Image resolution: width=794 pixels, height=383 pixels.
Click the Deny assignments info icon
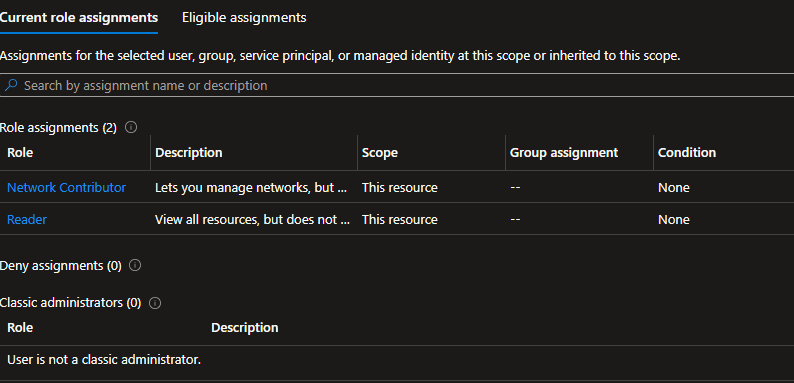(135, 265)
